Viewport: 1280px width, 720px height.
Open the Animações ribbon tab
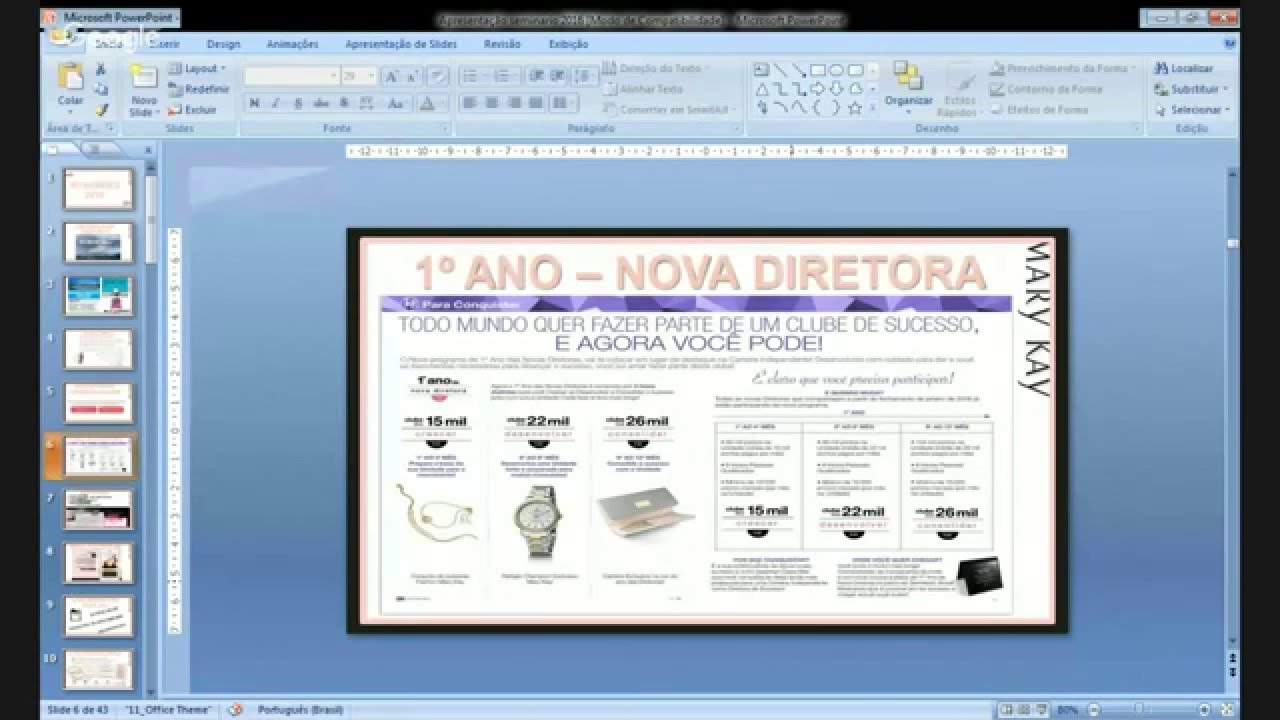pos(292,44)
